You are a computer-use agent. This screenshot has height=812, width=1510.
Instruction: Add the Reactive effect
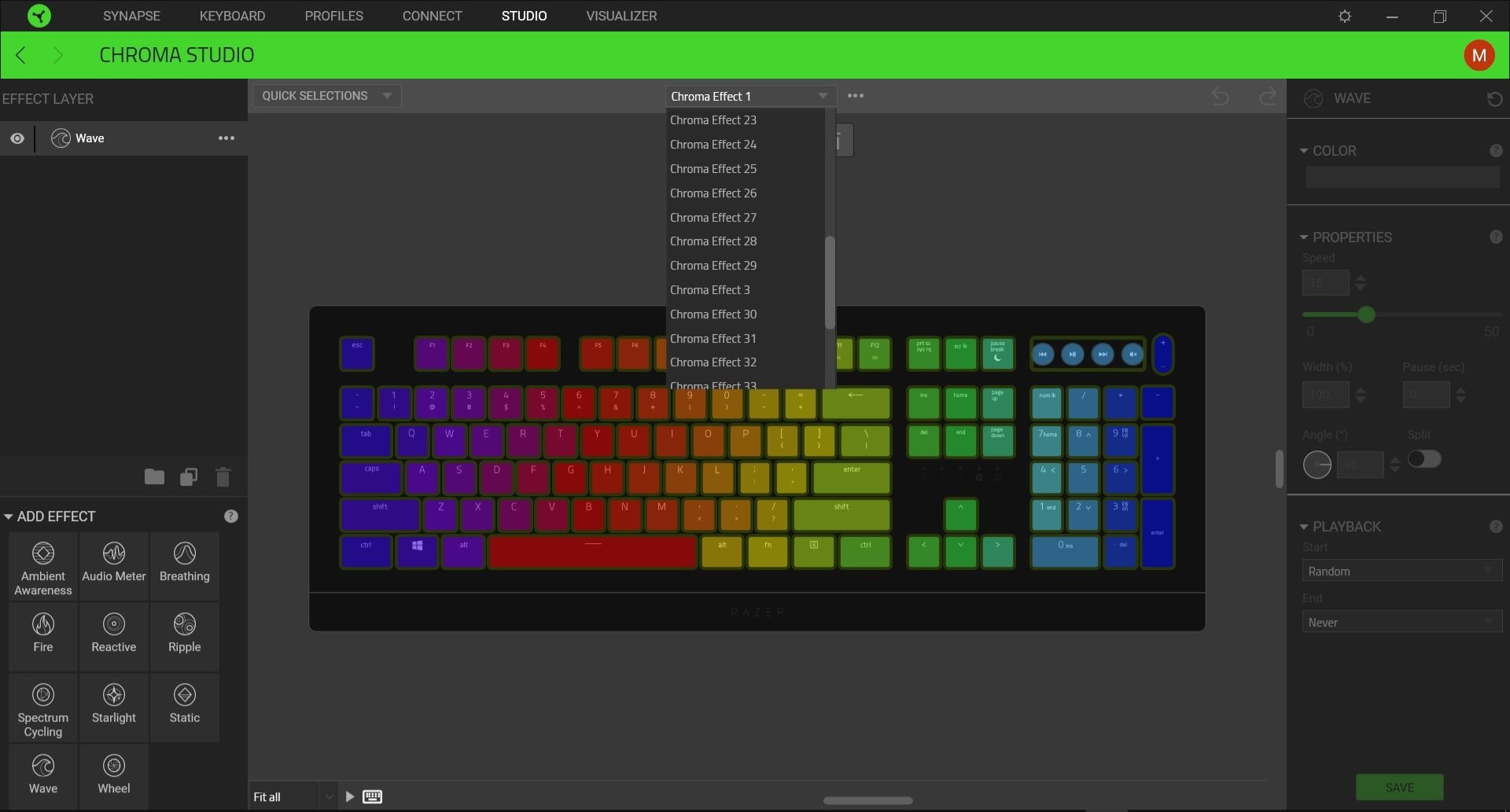coord(114,637)
